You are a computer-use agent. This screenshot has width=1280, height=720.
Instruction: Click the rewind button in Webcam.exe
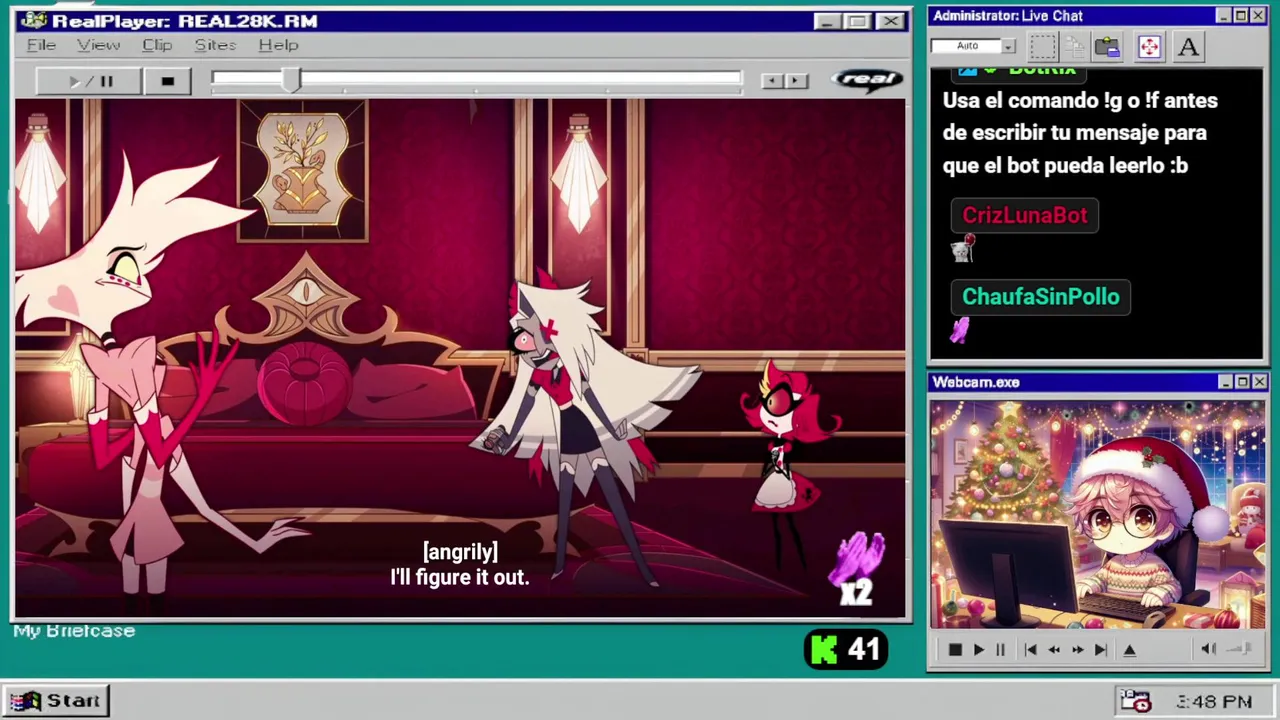[x=1053, y=650]
